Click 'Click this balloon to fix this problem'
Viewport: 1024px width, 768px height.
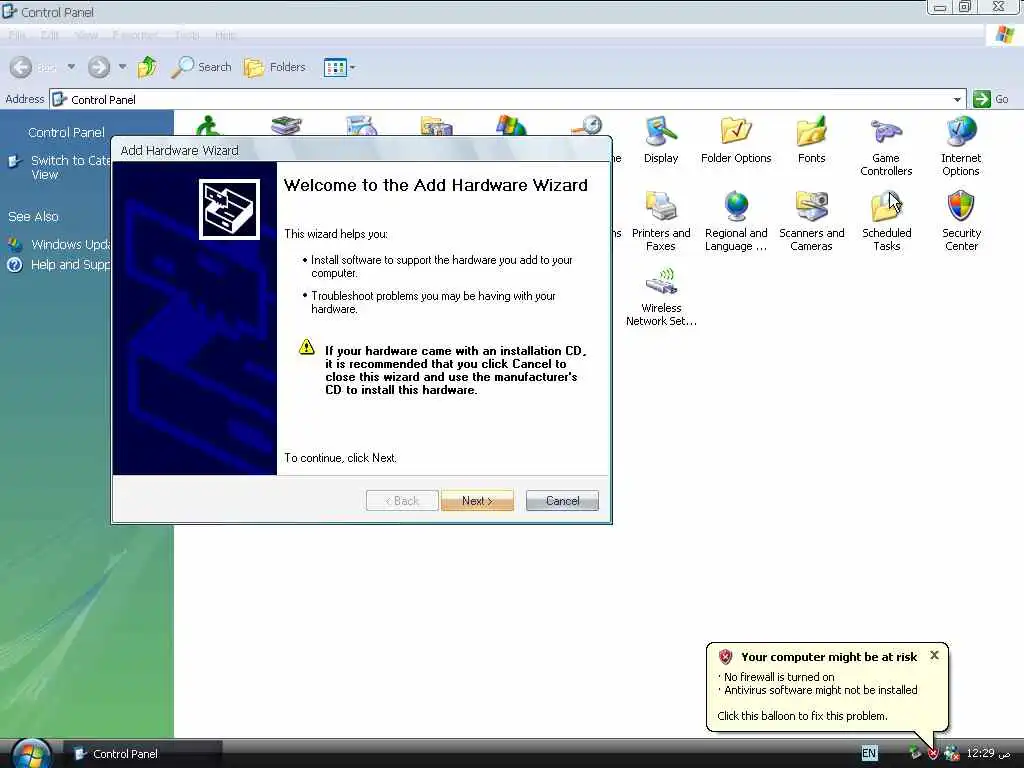[x=802, y=716]
